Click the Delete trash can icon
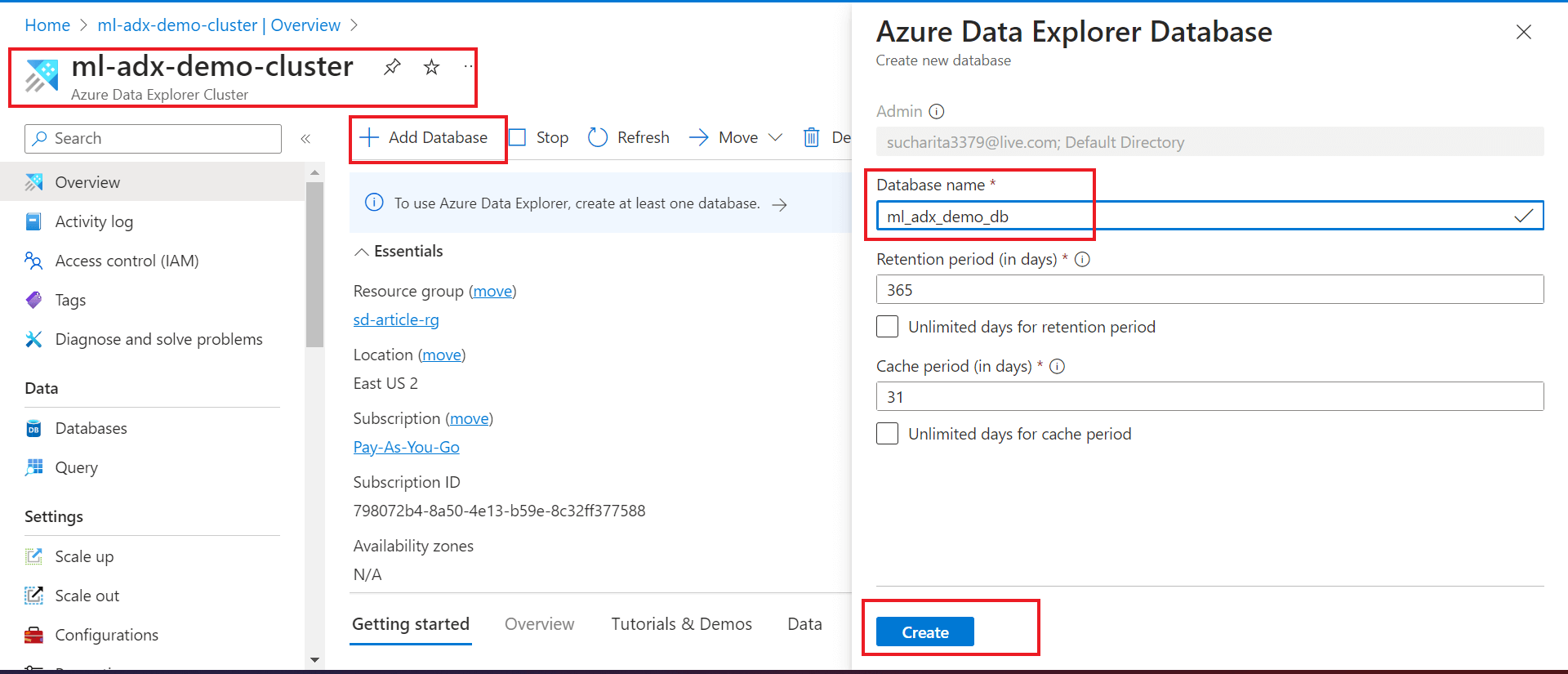The height and width of the screenshot is (674, 1568). pos(811,137)
